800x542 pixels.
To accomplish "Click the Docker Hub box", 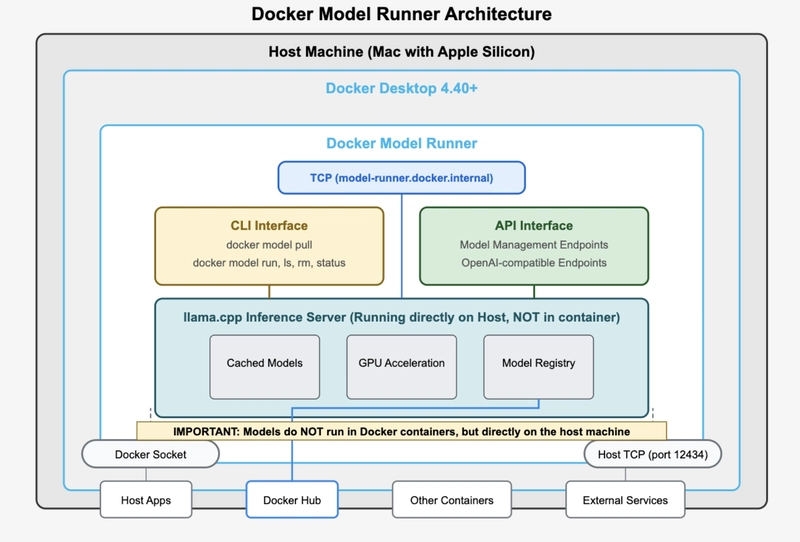I will tap(292, 500).
